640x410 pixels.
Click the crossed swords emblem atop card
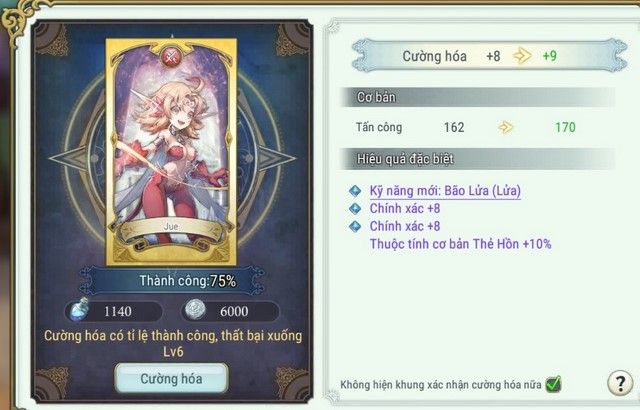(171, 56)
